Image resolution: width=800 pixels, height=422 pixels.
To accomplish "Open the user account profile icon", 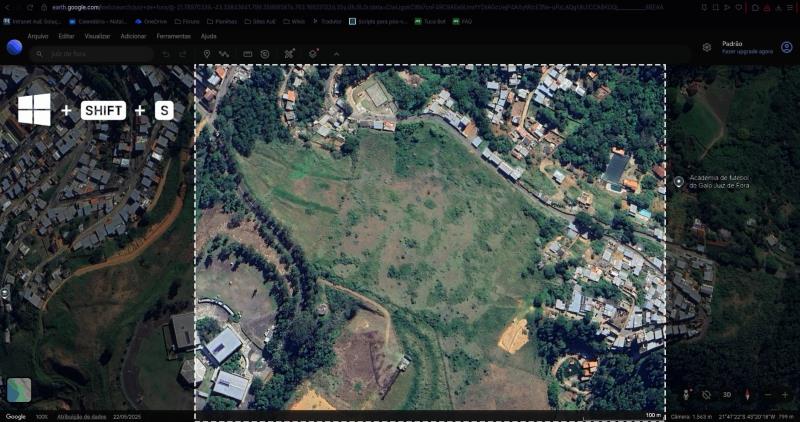I will click(786, 47).
